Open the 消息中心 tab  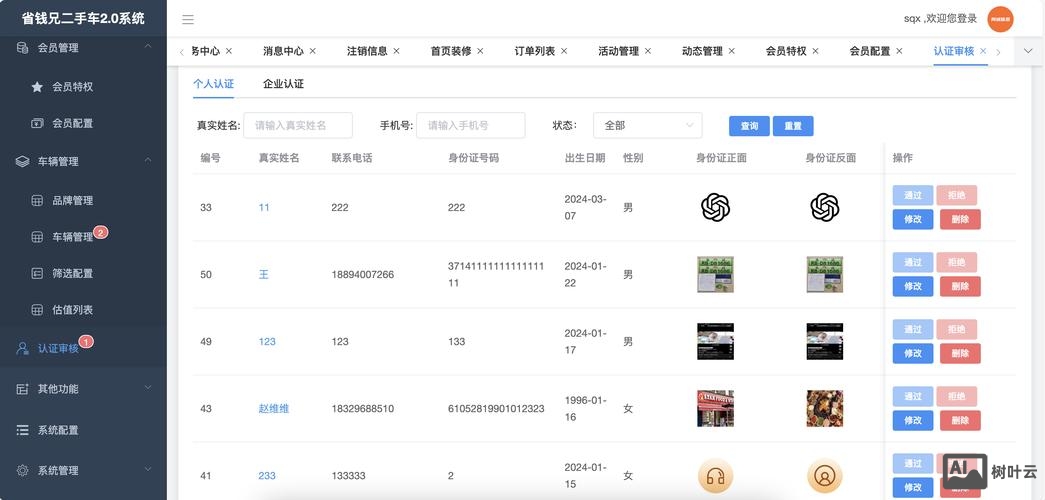point(283,51)
